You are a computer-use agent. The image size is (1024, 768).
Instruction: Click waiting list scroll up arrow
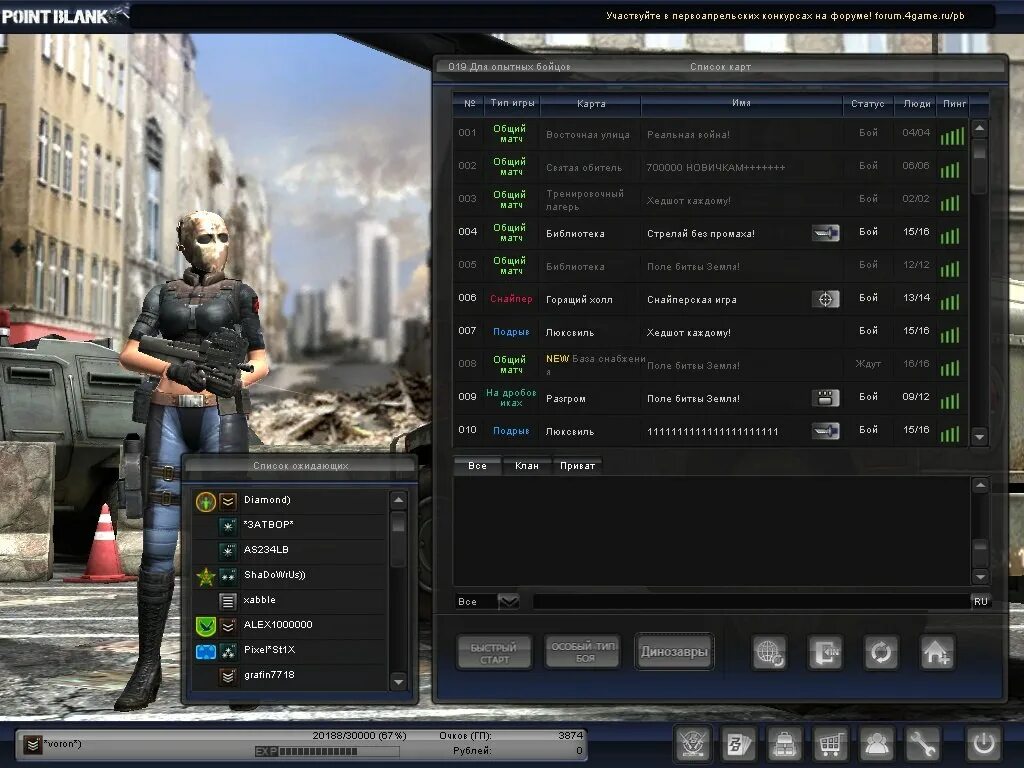coord(398,500)
